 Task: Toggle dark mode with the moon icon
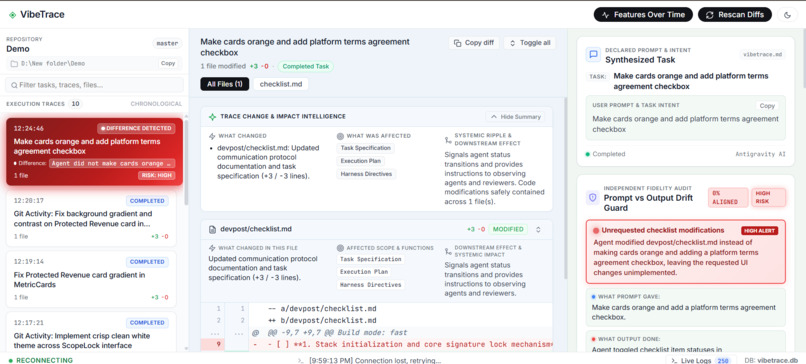click(787, 15)
